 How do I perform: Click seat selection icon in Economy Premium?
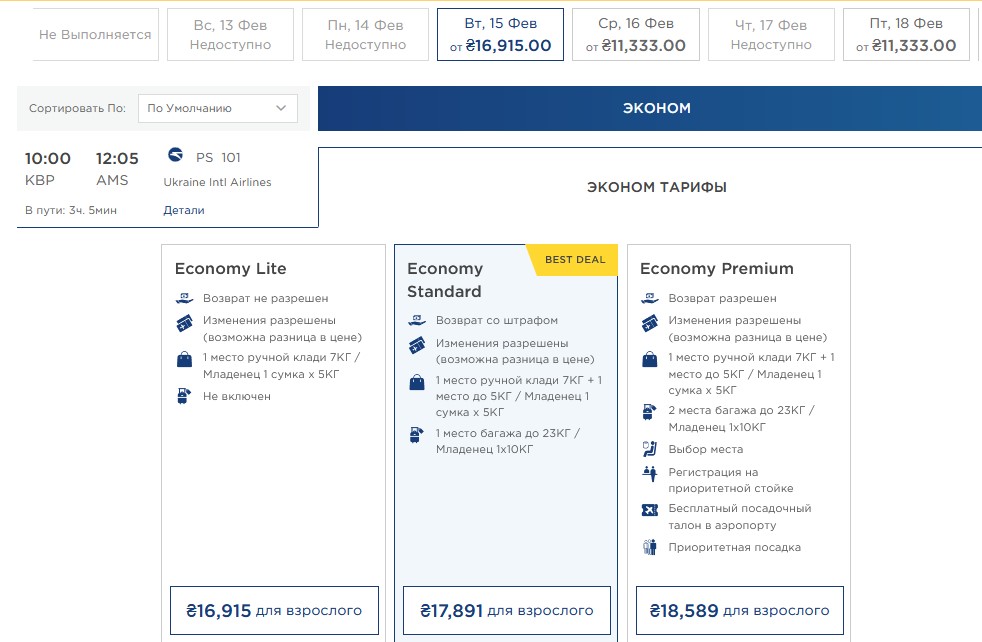pyautogui.click(x=649, y=449)
